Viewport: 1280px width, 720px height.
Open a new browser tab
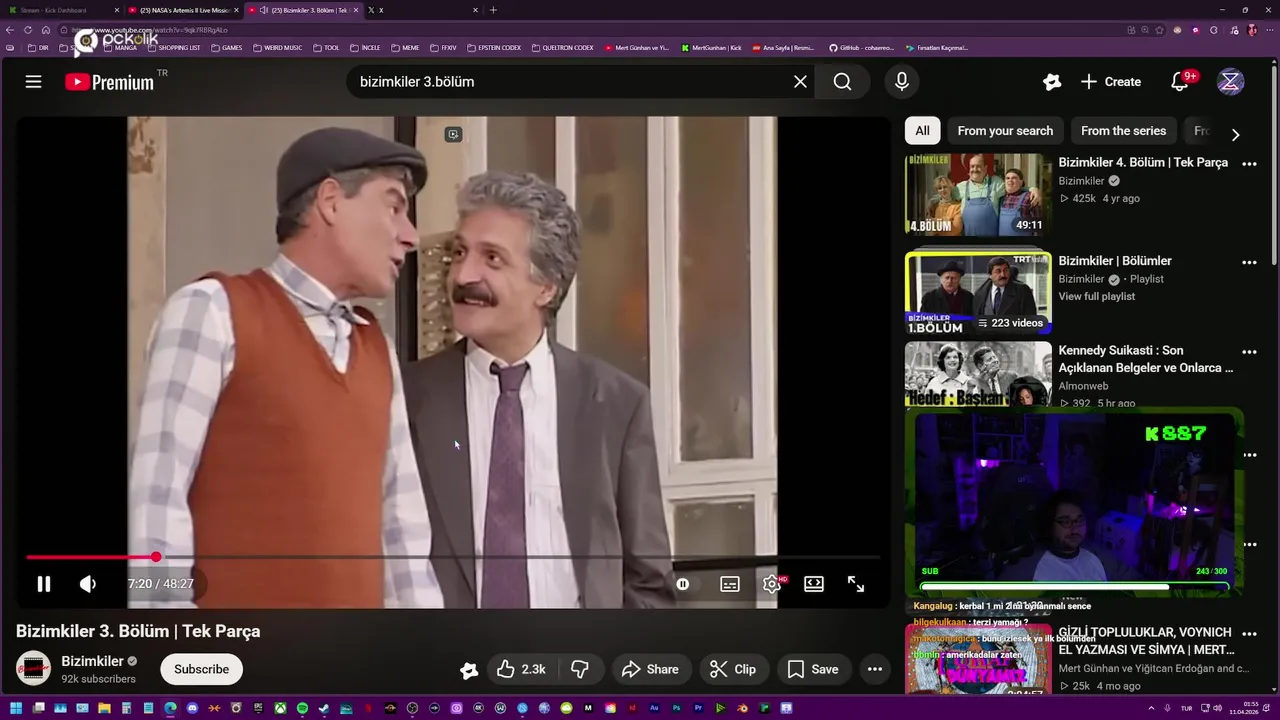click(493, 10)
